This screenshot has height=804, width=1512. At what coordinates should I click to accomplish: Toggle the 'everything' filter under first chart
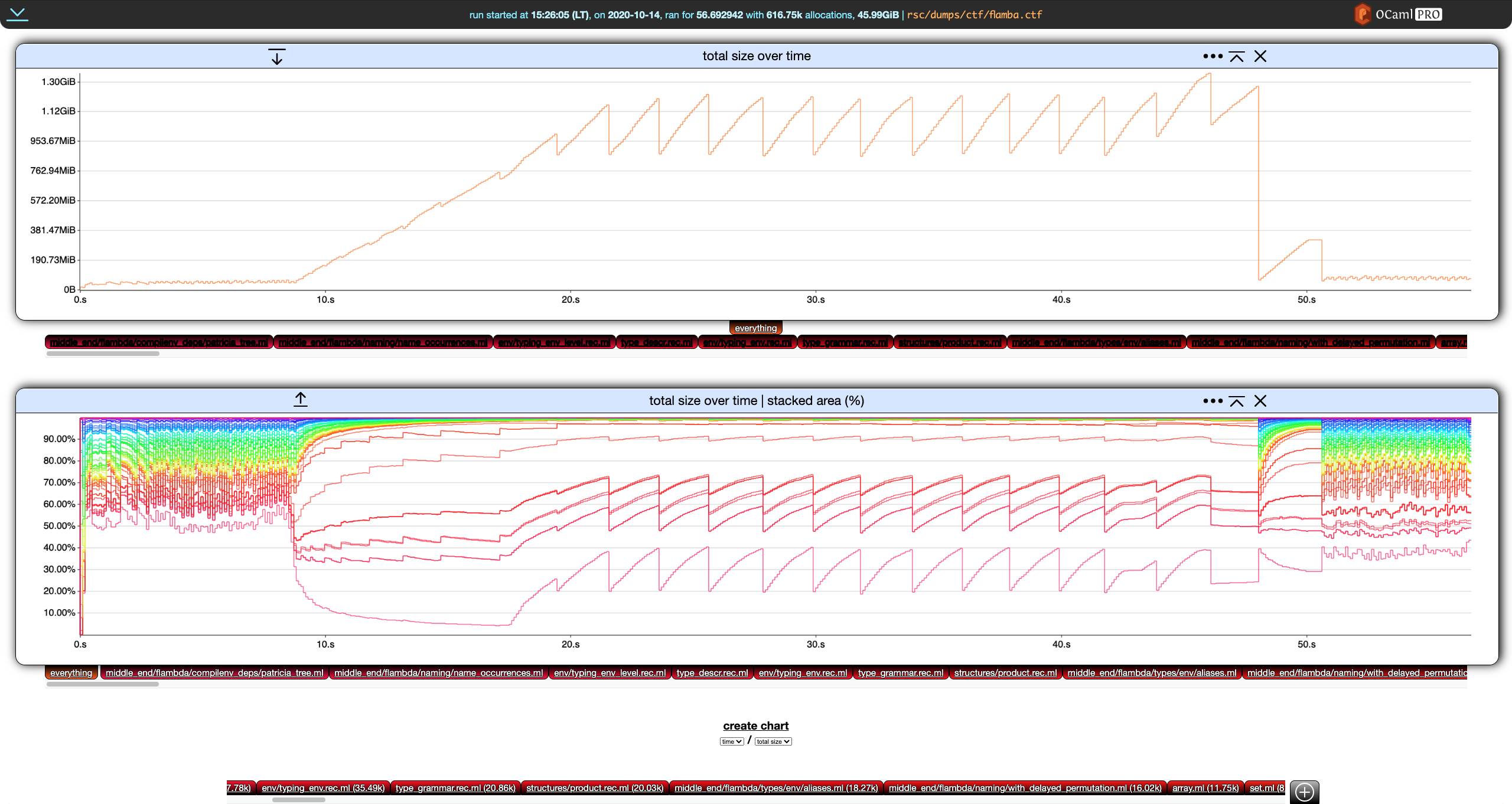coord(755,328)
